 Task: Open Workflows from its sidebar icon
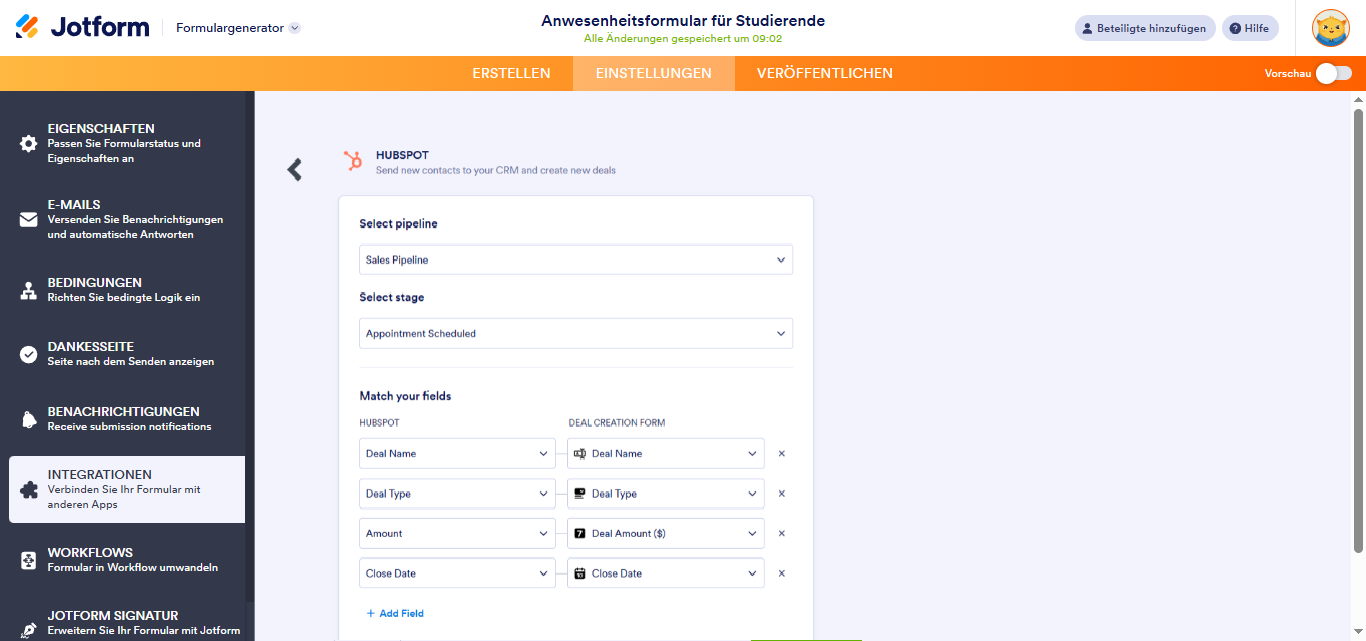28,558
